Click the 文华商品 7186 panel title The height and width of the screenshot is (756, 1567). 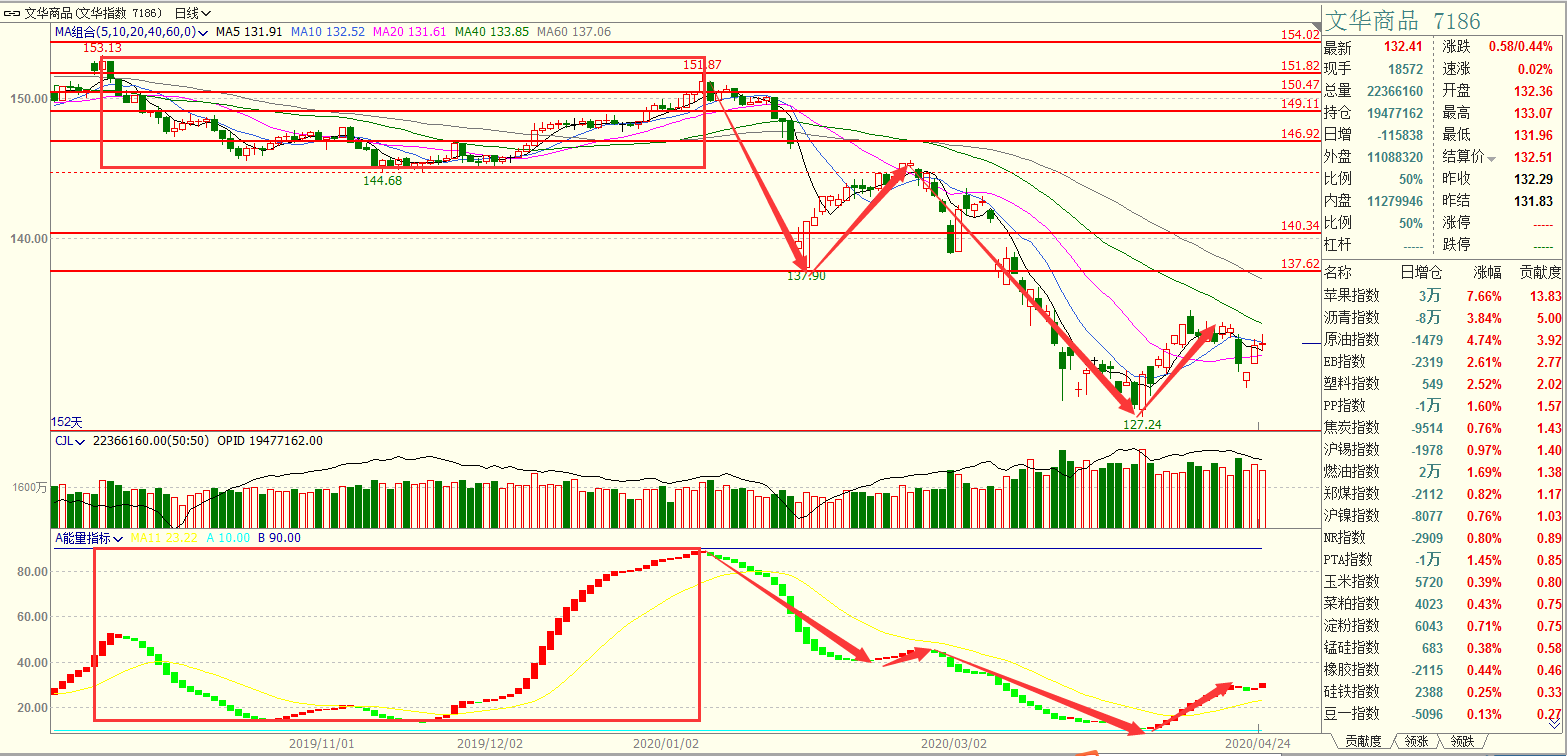click(1403, 21)
